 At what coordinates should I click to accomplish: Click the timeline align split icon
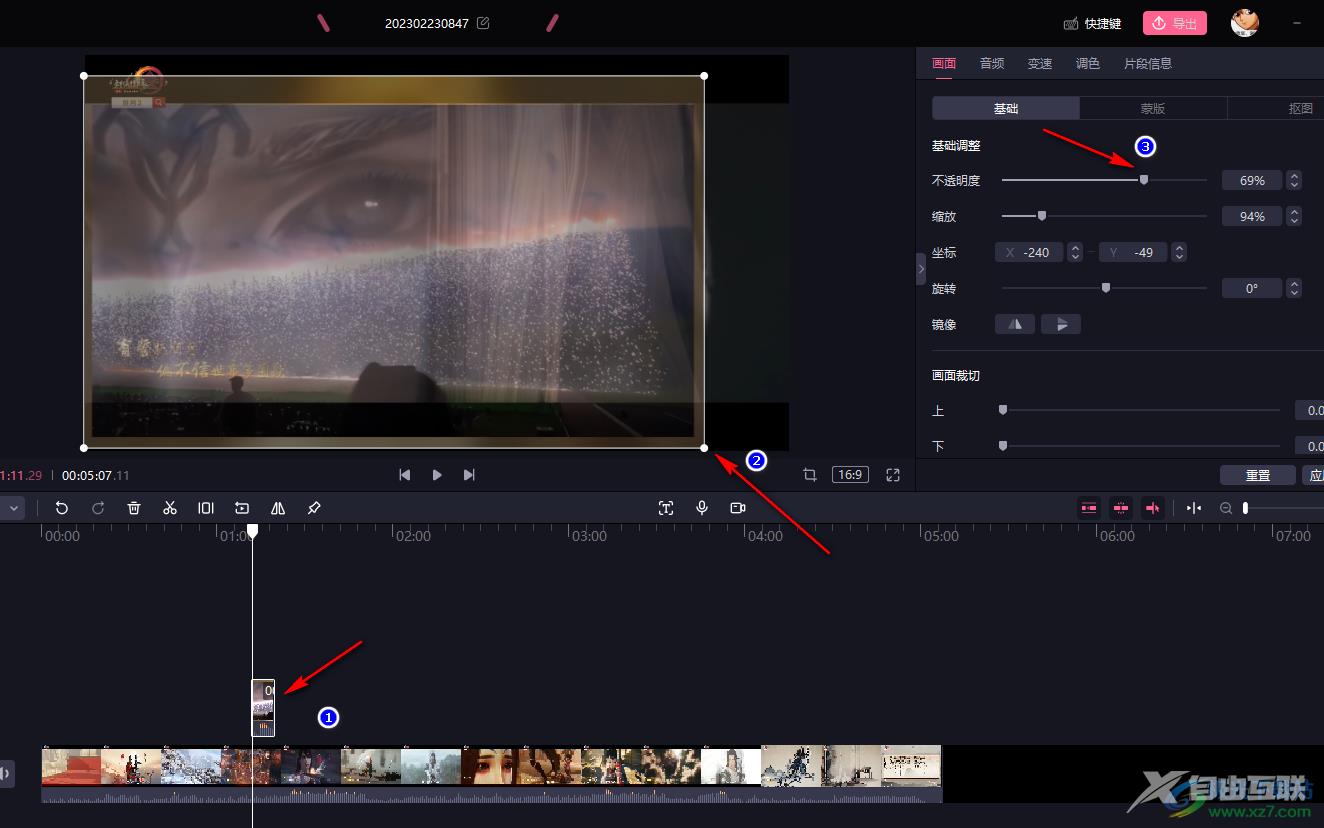[x=1194, y=508]
